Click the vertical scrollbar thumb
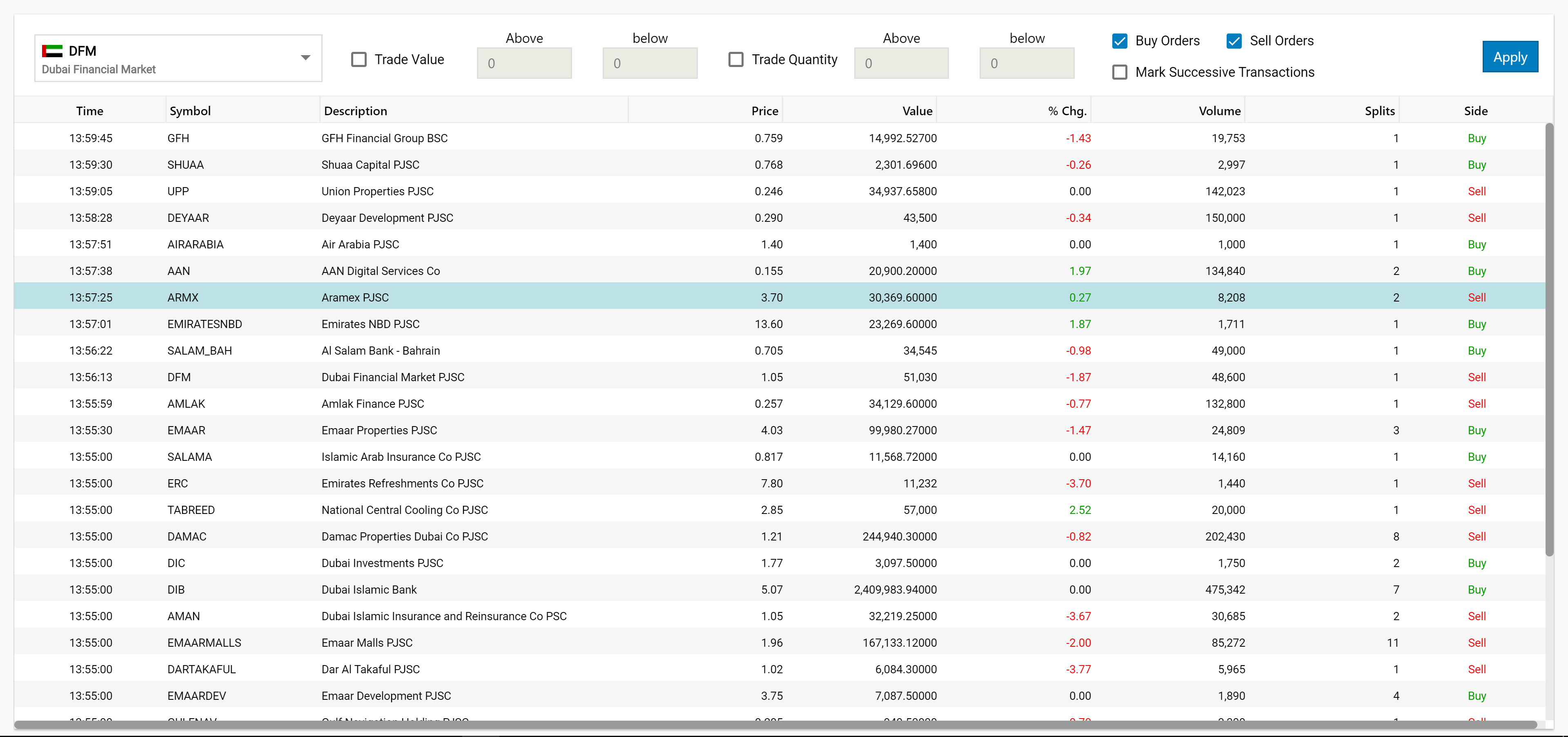Viewport: 1568px width, 737px height. coord(1549,339)
